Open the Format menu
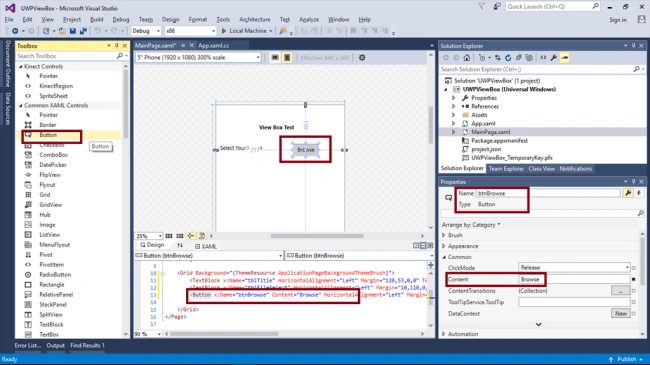This screenshot has height=365, width=650. click(x=198, y=19)
